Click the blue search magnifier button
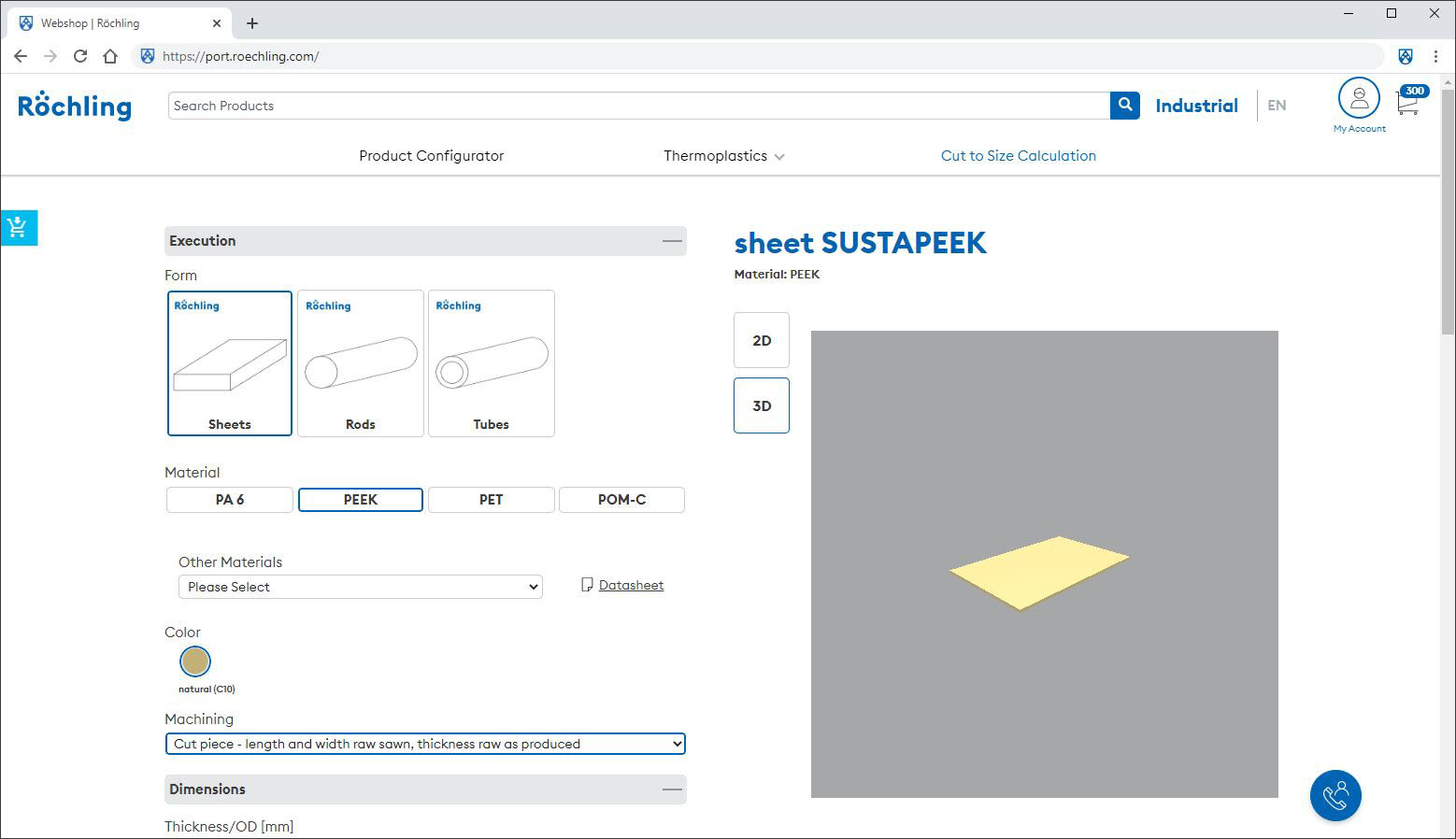 (1125, 106)
